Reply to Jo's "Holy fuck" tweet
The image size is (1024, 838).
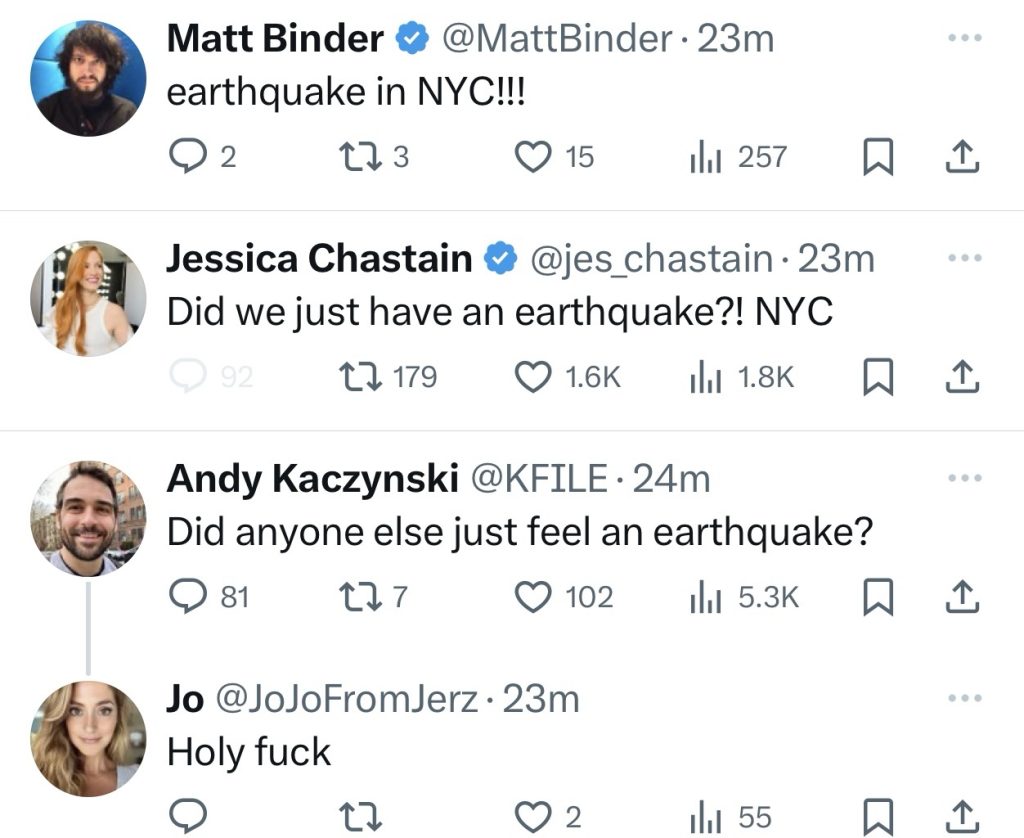(x=186, y=817)
